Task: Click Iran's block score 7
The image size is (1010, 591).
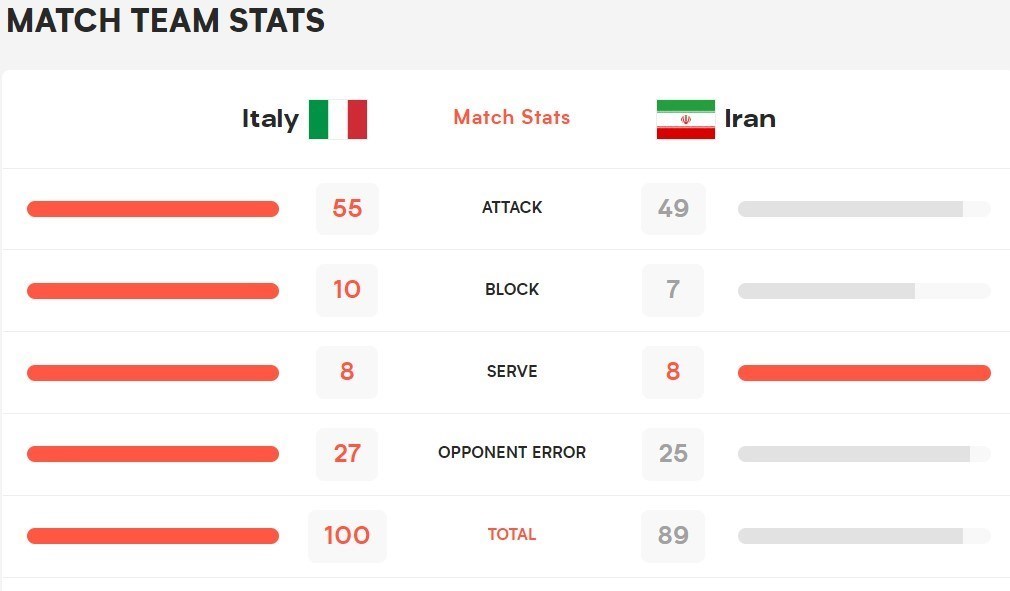Action: [673, 290]
